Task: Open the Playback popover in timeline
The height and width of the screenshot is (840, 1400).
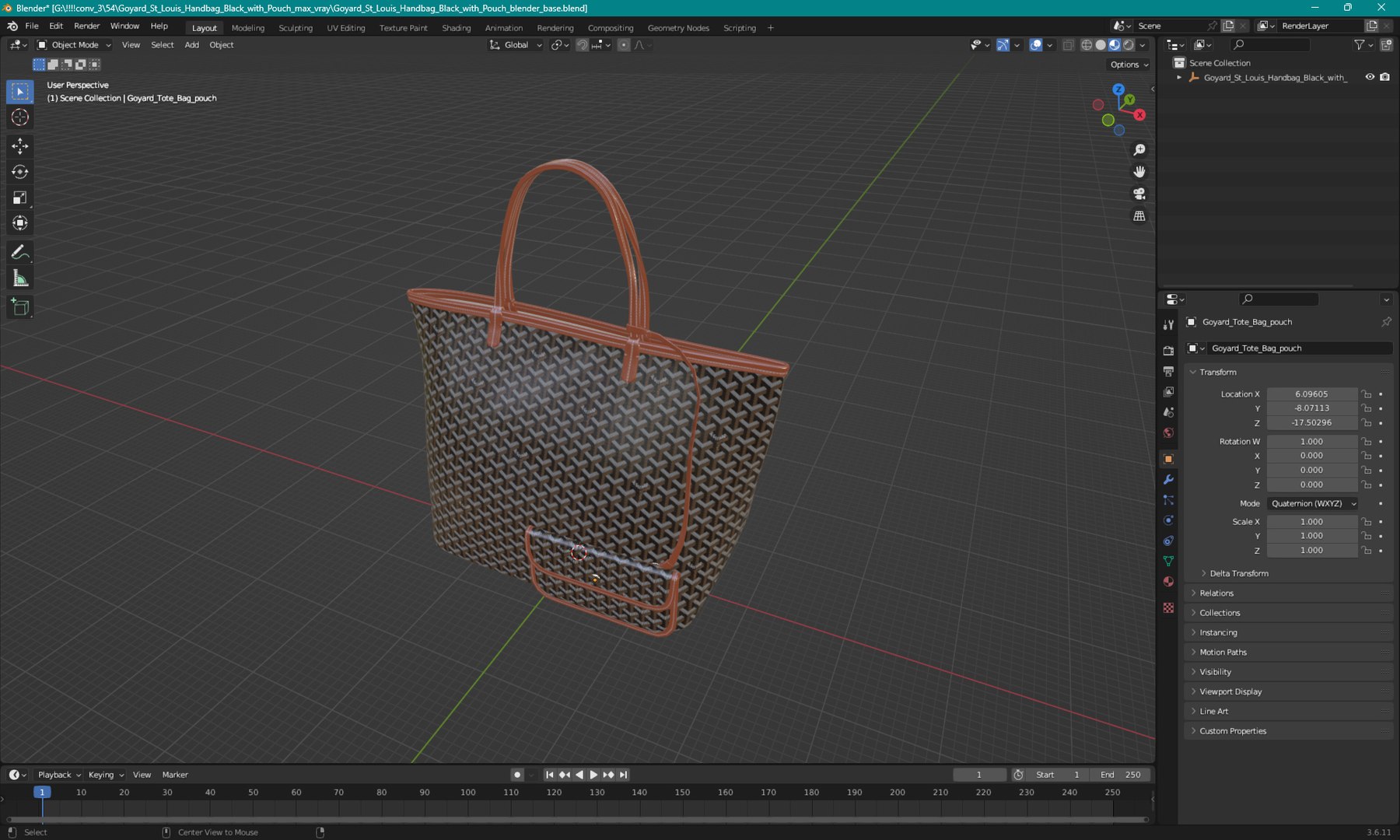Action: click(59, 775)
